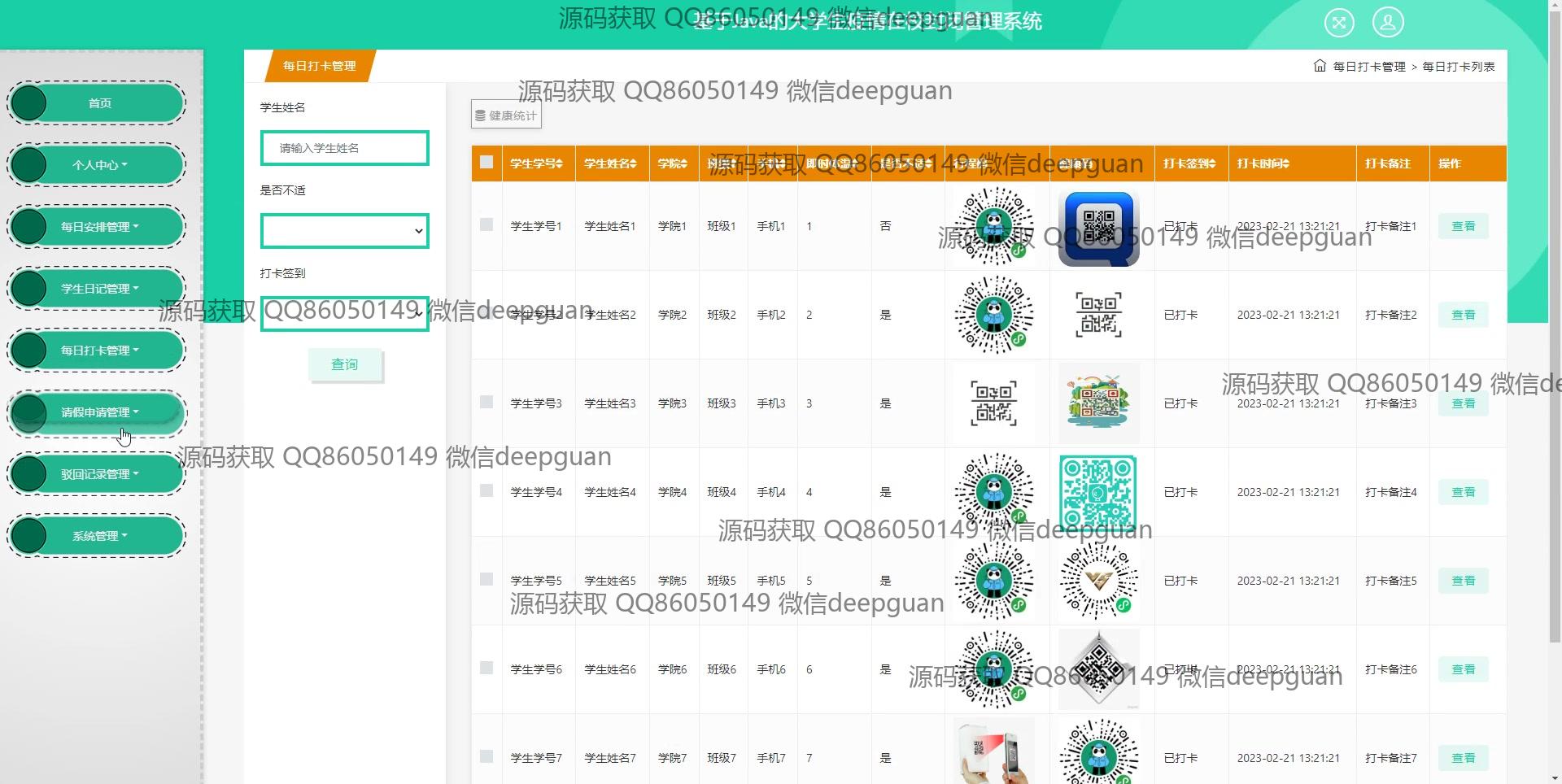The image size is (1562, 784).
Task: Click the user profile icon in header
Action: pyautogui.click(x=1388, y=22)
